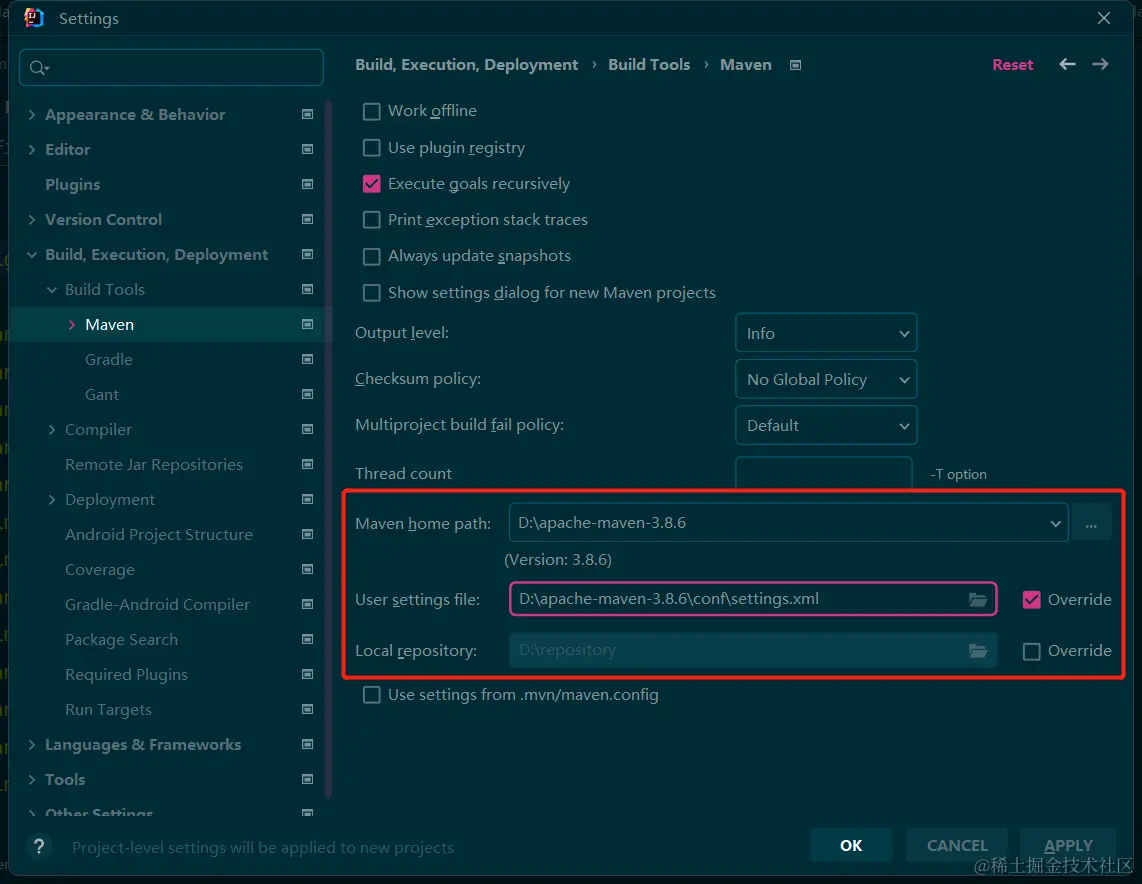Image resolution: width=1142 pixels, height=884 pixels.
Task: Browse folder for User settings file
Action: tap(977, 599)
